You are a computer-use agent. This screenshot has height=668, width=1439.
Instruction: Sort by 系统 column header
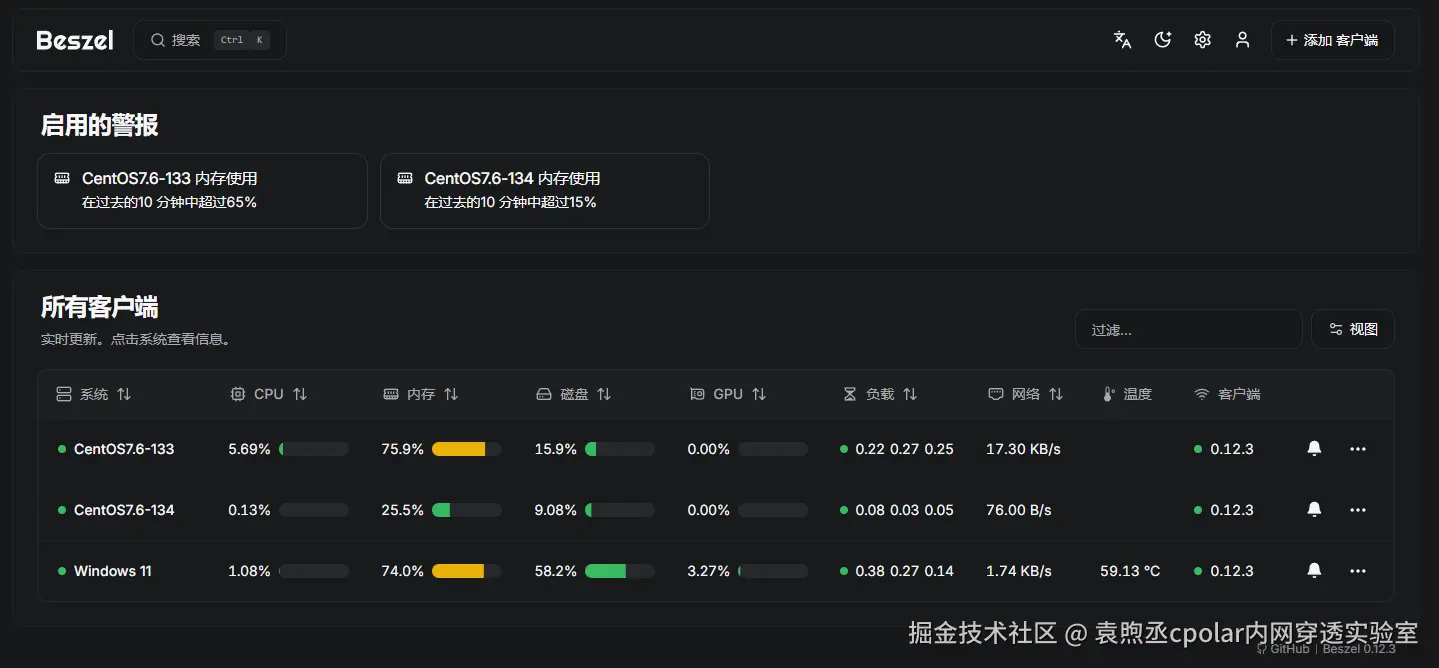[94, 394]
